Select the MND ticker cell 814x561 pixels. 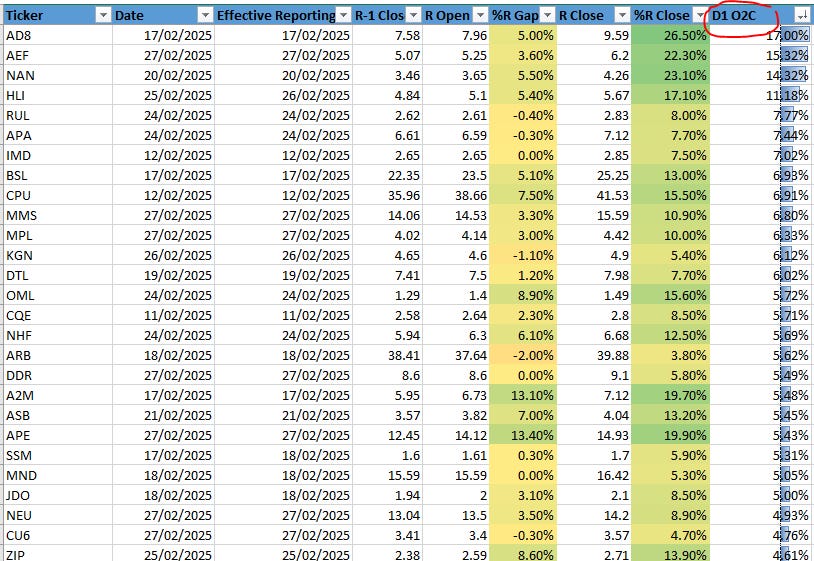[x=57, y=475]
